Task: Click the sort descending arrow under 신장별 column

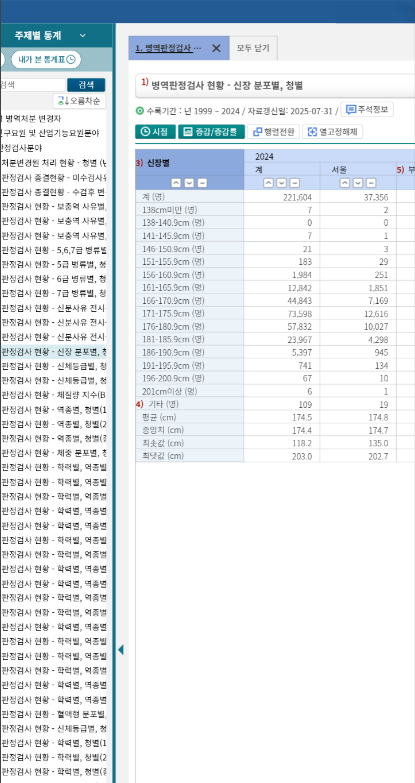Action: (x=189, y=183)
